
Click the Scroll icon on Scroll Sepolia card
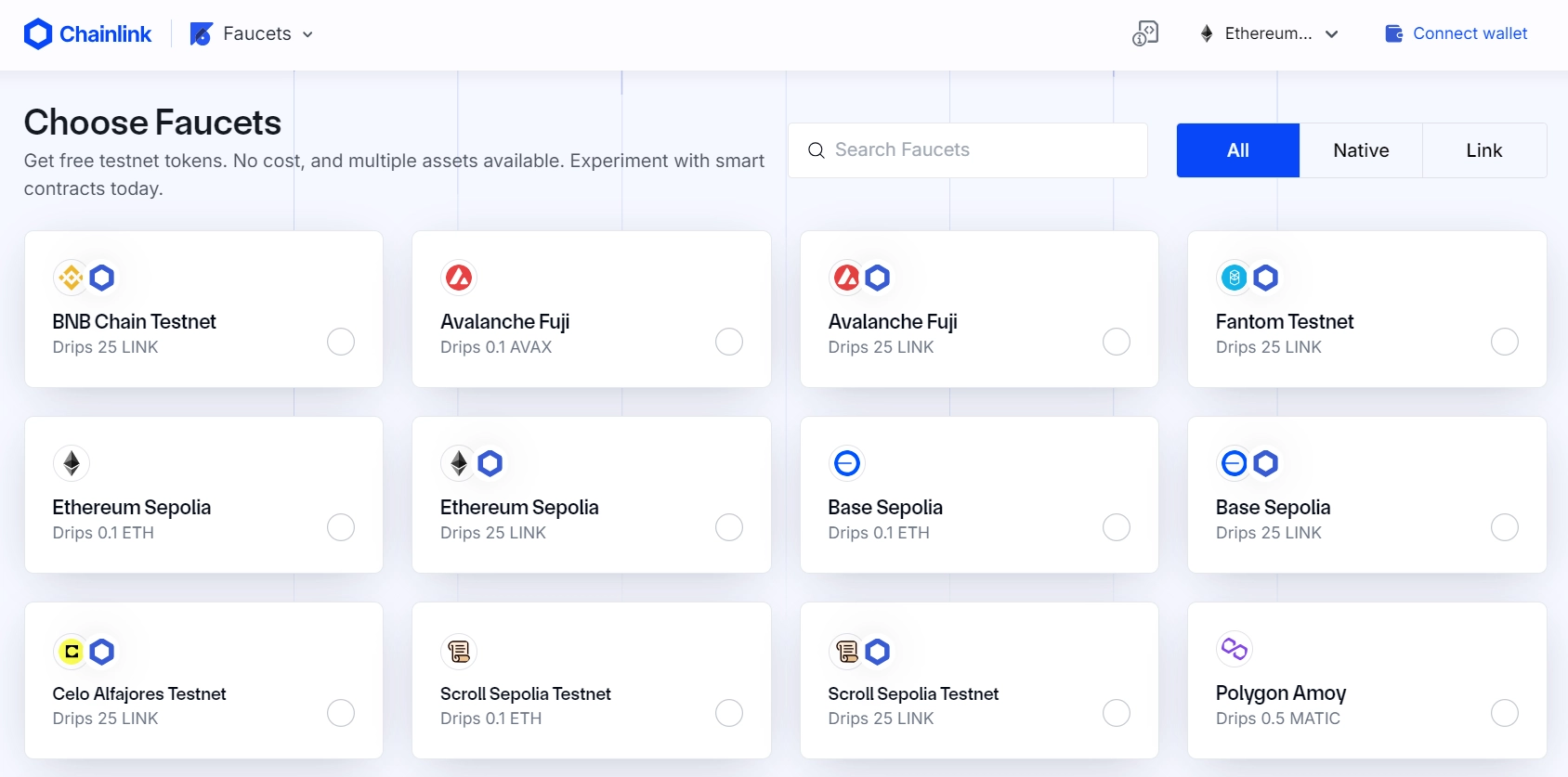pos(459,651)
